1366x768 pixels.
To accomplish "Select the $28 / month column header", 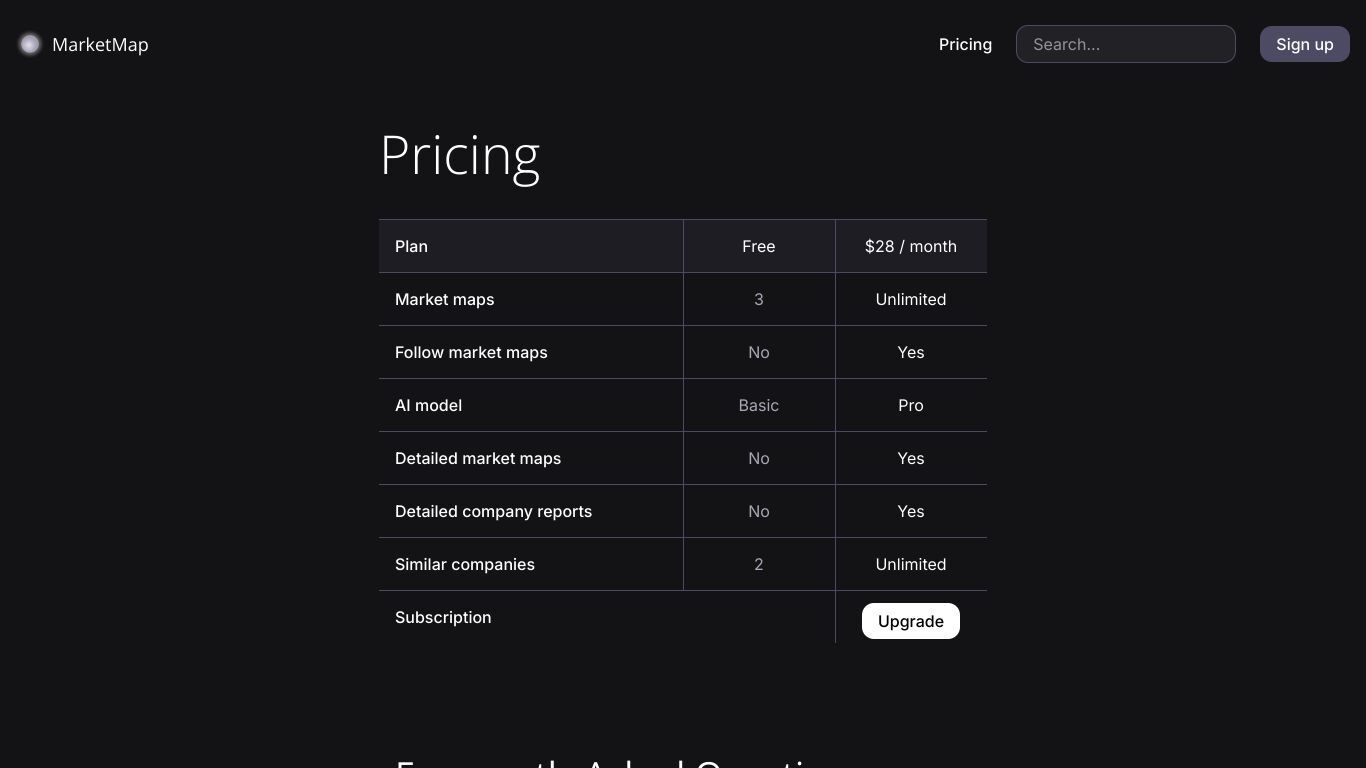I will point(911,246).
